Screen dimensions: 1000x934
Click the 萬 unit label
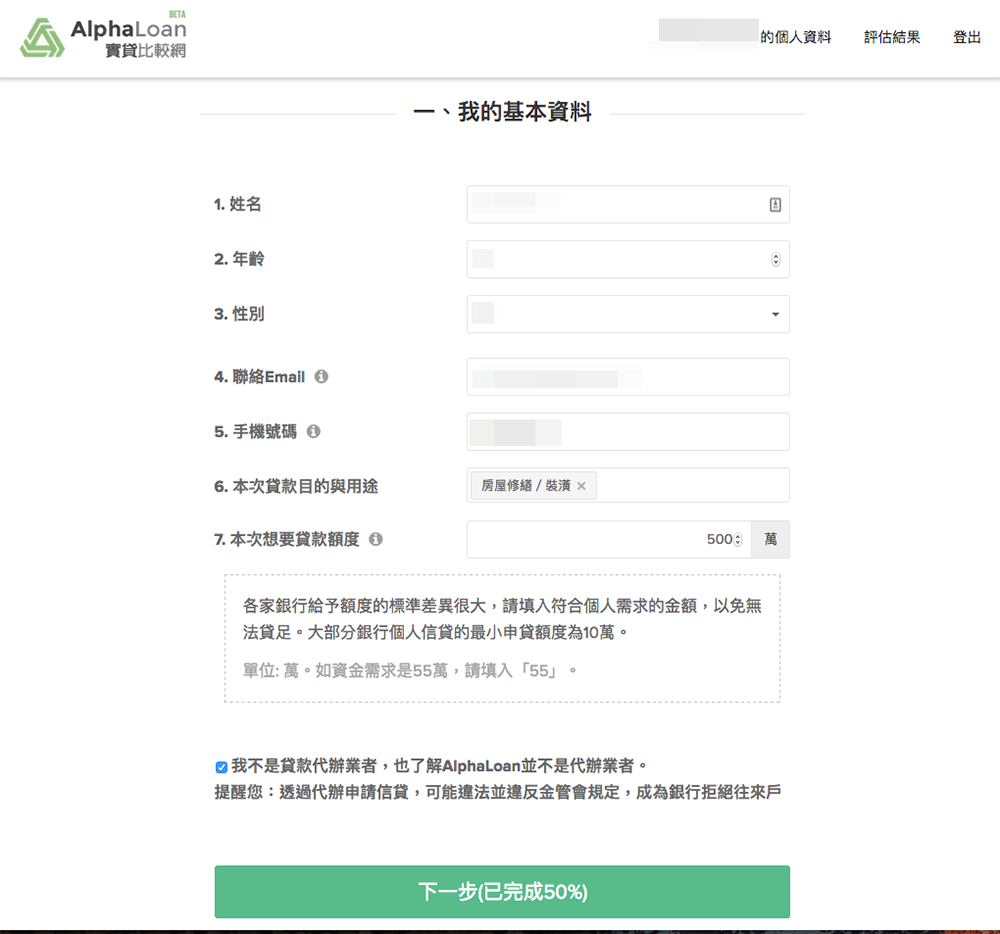(770, 539)
